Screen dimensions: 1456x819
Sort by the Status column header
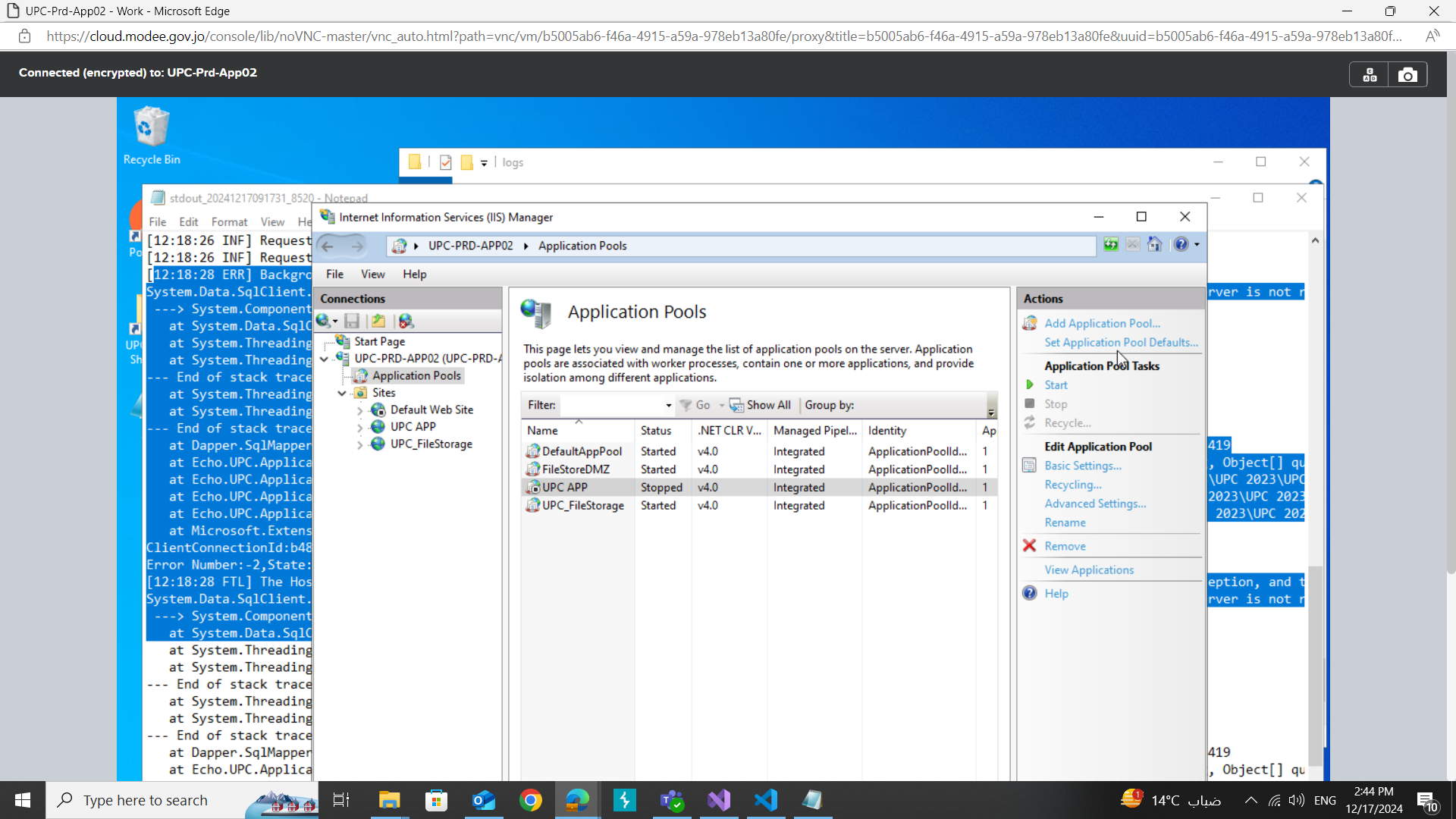pyautogui.click(x=663, y=430)
